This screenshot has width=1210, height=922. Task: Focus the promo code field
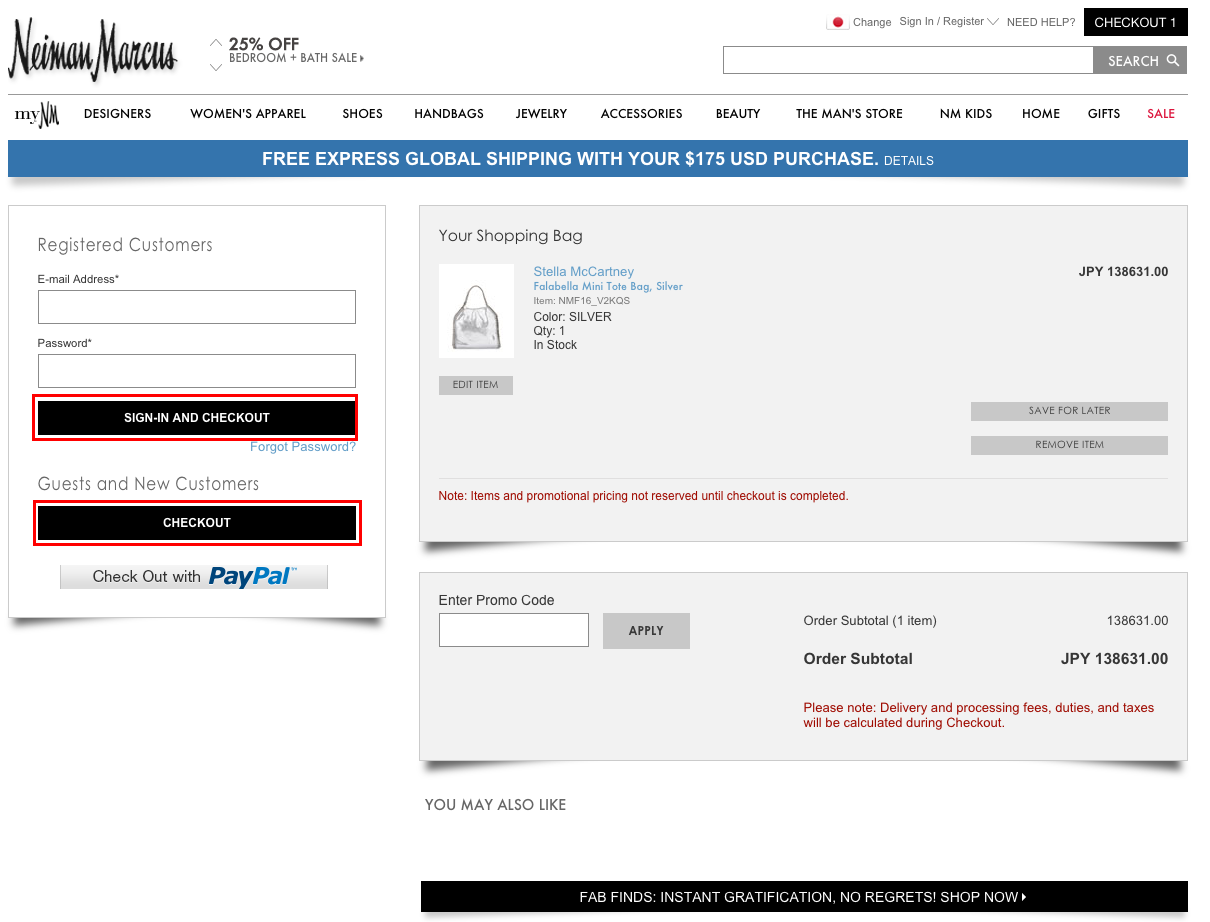coord(514,630)
